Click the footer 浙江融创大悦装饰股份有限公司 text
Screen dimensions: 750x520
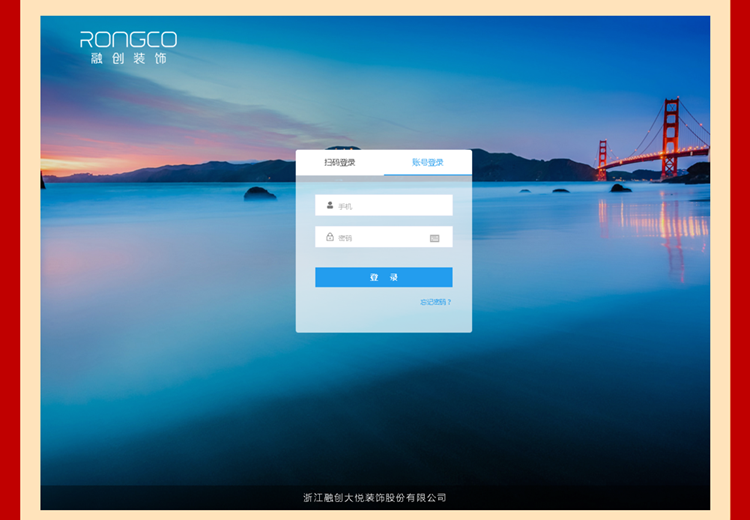tap(375, 498)
